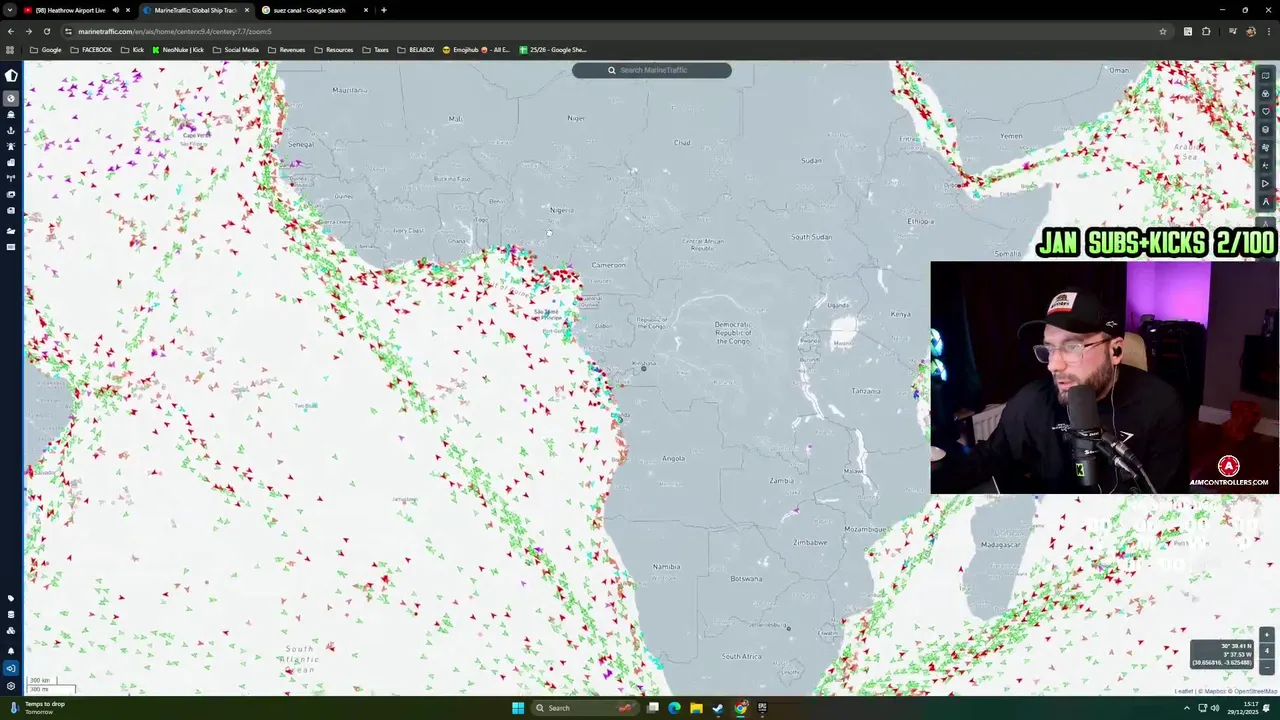Expand the Revenues bookmarks folder

point(287,50)
